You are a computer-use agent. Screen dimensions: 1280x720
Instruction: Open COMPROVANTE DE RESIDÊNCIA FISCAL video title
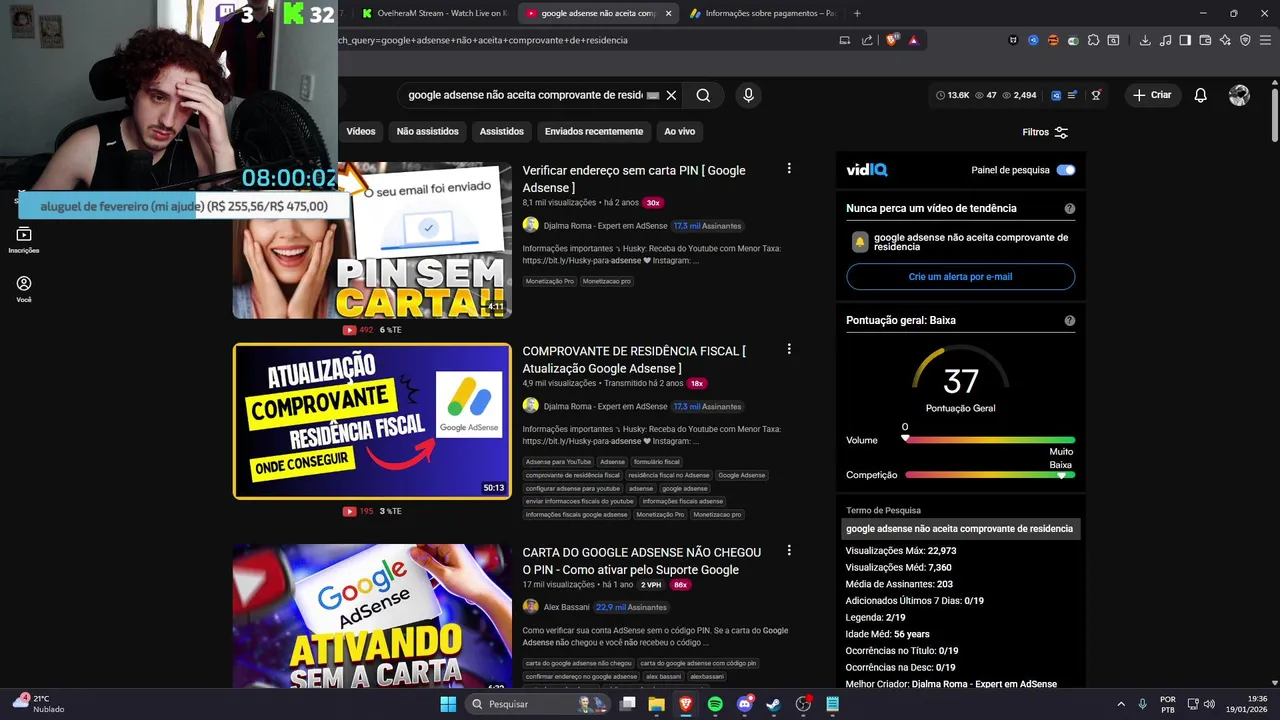pyautogui.click(x=634, y=360)
